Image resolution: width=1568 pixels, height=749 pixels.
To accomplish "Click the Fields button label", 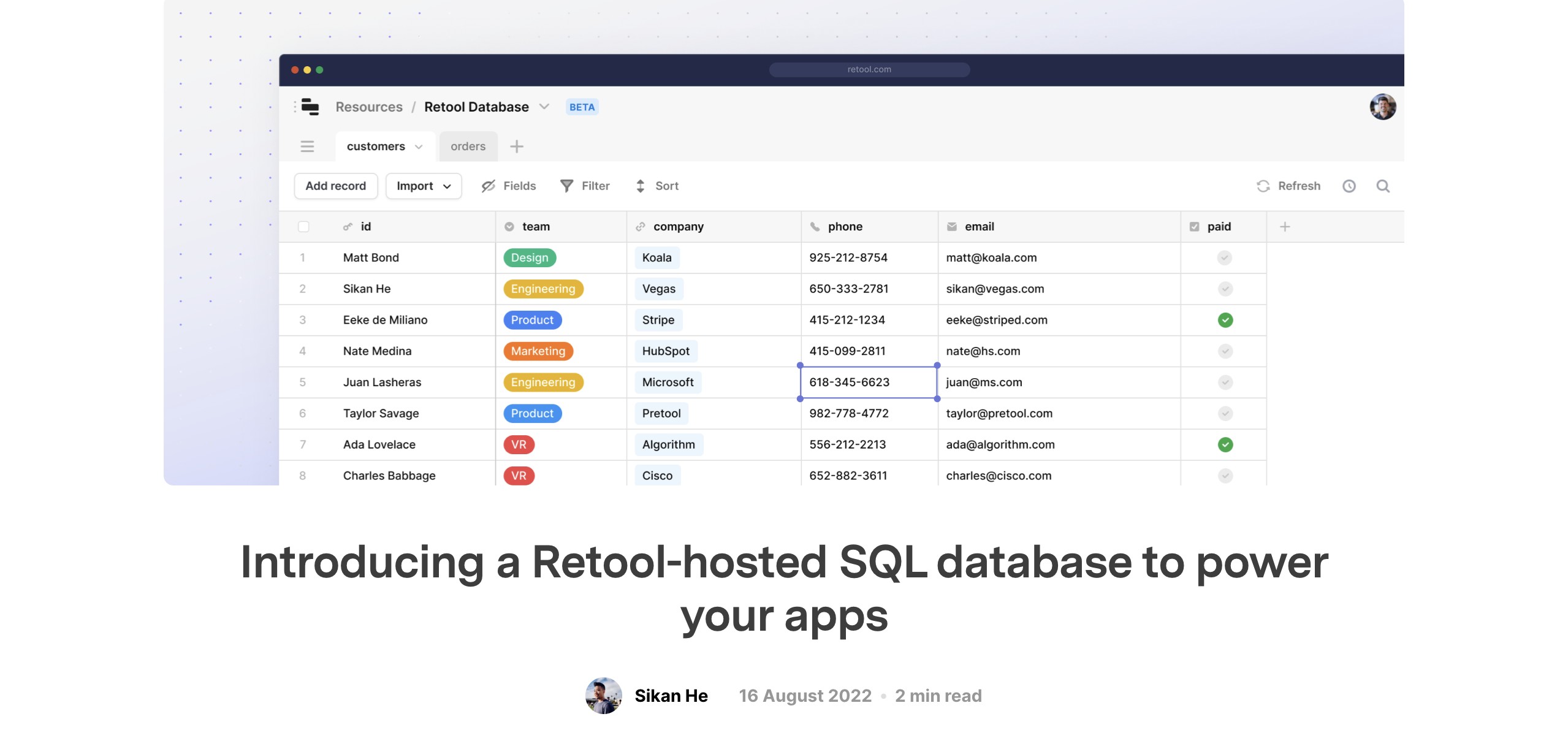I will point(520,186).
